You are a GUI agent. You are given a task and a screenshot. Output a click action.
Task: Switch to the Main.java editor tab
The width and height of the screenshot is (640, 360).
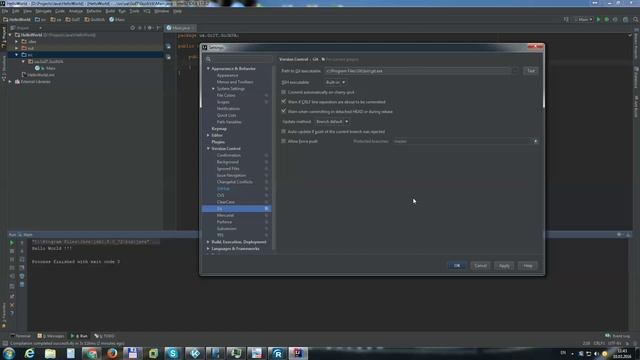pyautogui.click(x=181, y=28)
